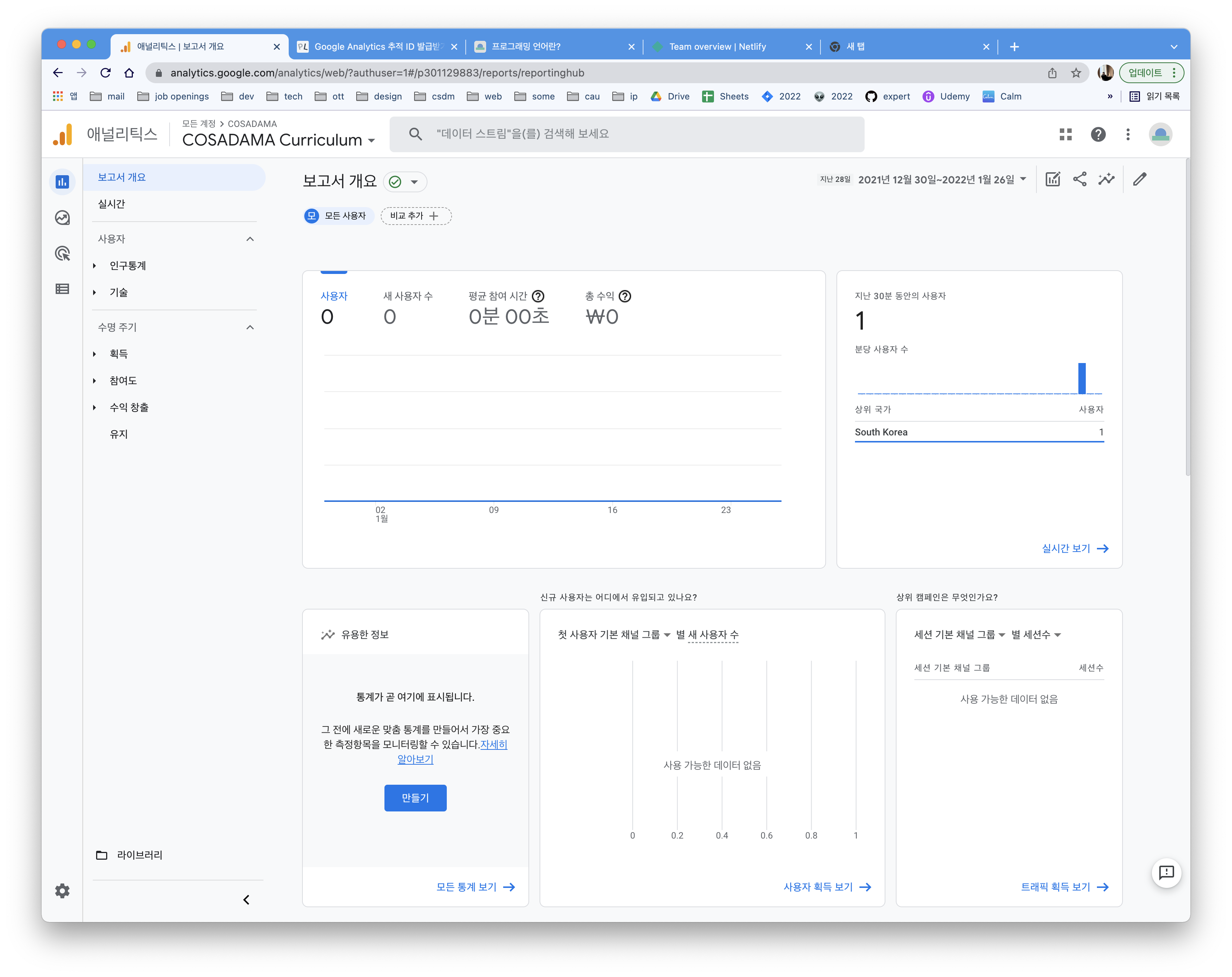Select the Advertising icon in the sidebar
The image size is (1232, 977).
click(x=62, y=254)
